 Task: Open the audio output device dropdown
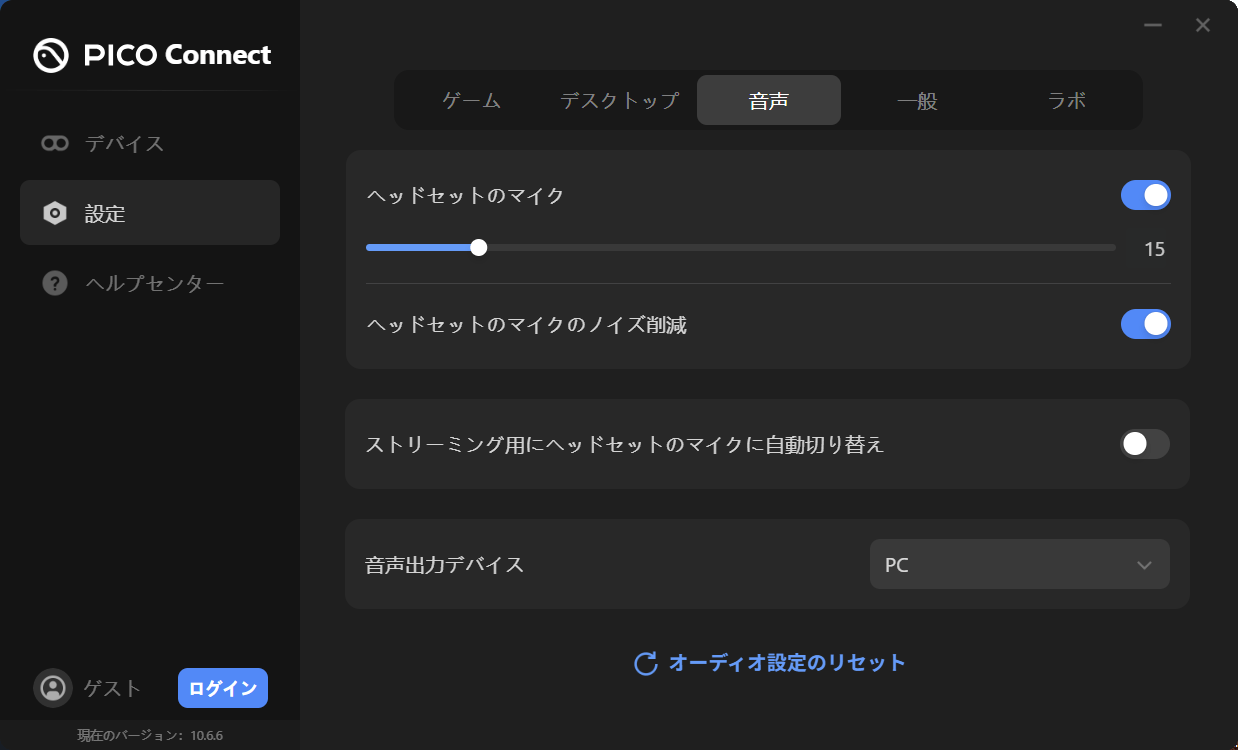click(x=1019, y=565)
